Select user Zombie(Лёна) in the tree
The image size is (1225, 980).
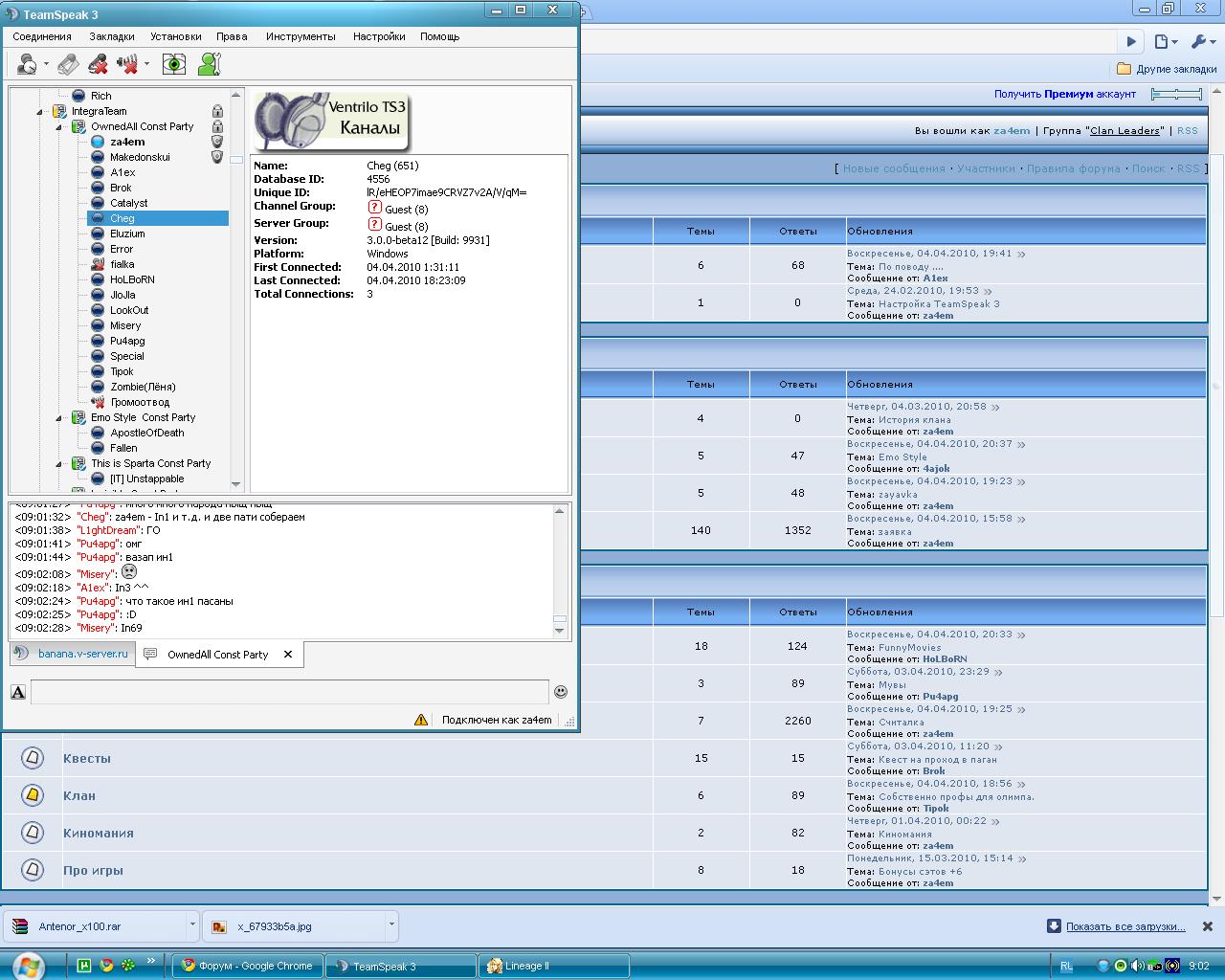[x=143, y=387]
